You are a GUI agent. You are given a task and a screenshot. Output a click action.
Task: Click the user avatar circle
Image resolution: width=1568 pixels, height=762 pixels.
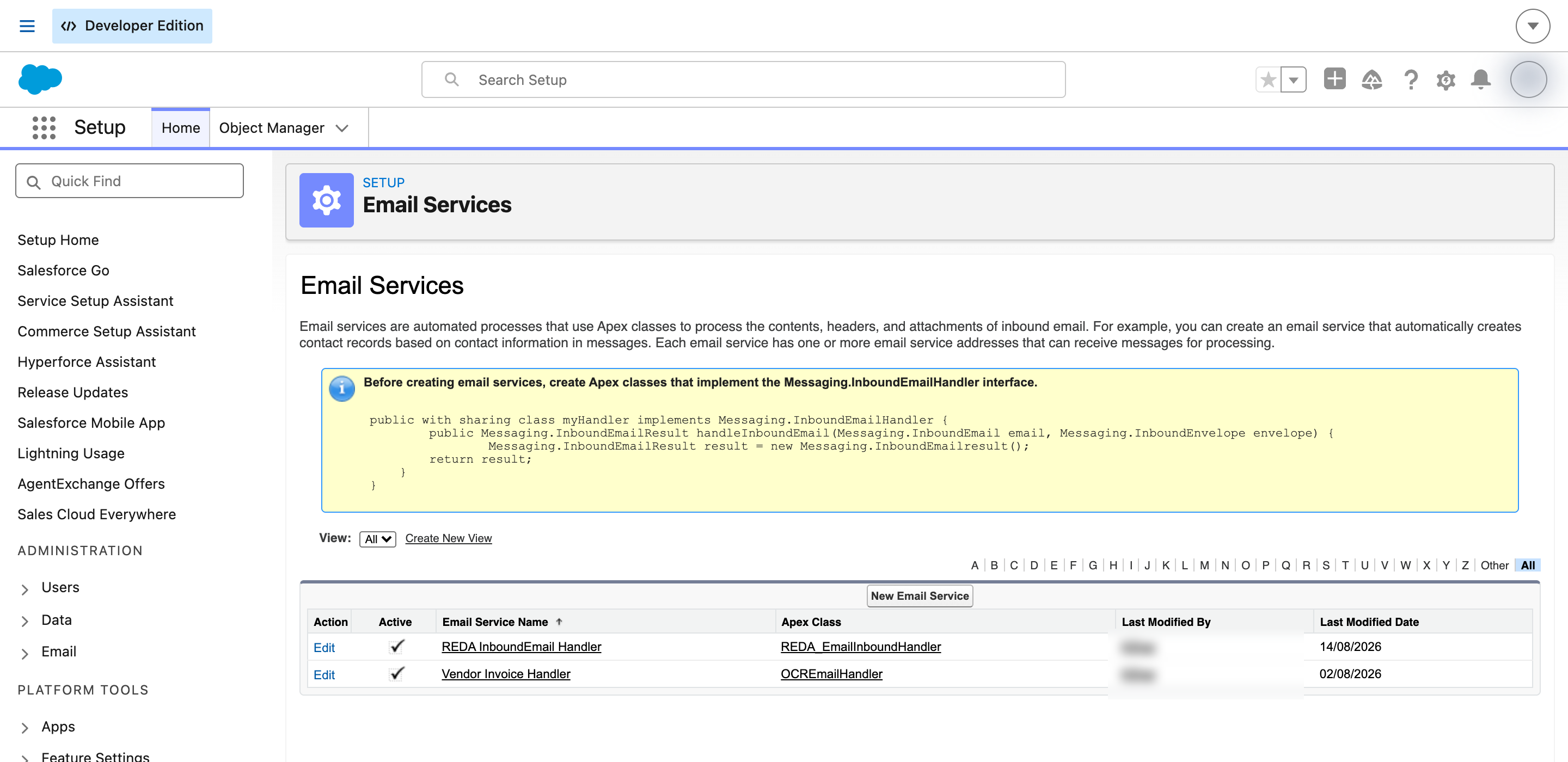1528,79
